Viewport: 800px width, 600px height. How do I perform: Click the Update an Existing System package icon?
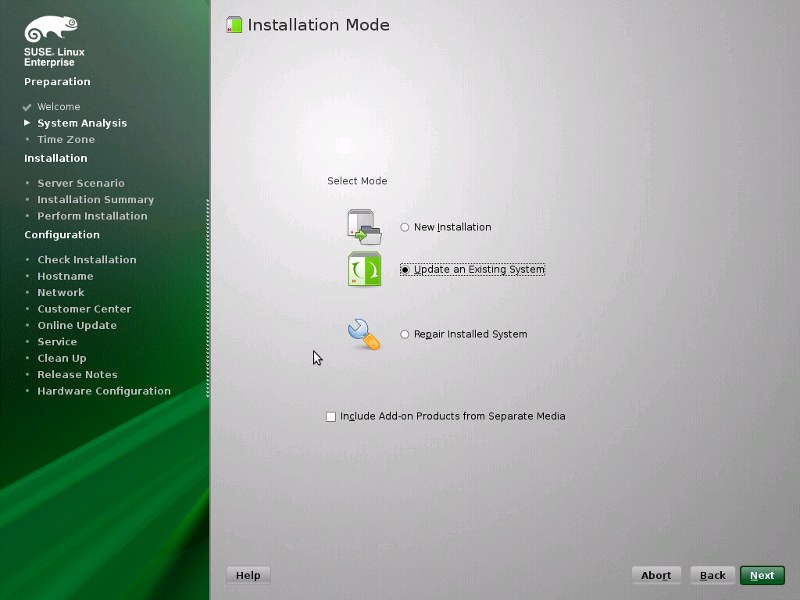click(364, 269)
